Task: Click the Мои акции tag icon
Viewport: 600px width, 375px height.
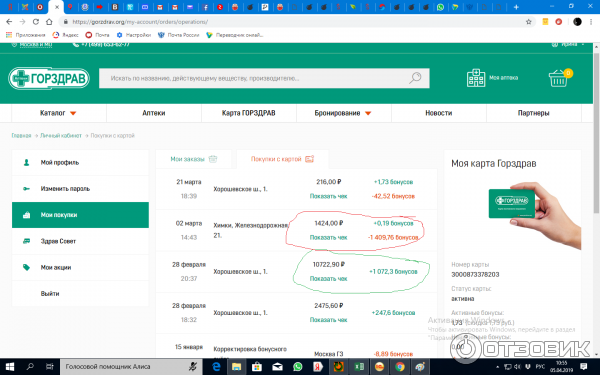Action: (x=26, y=267)
